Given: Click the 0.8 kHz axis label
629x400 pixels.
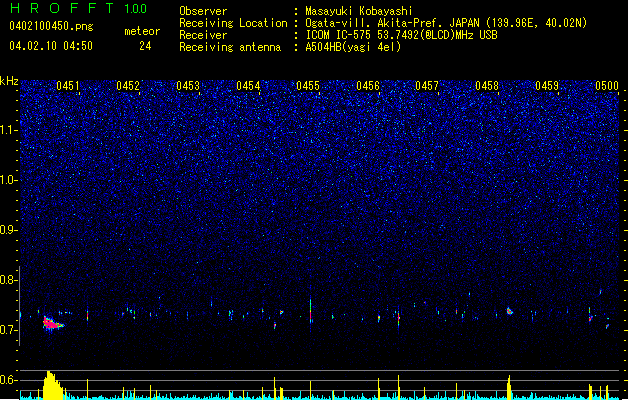Looking at the screenshot, I should pos(9,280).
